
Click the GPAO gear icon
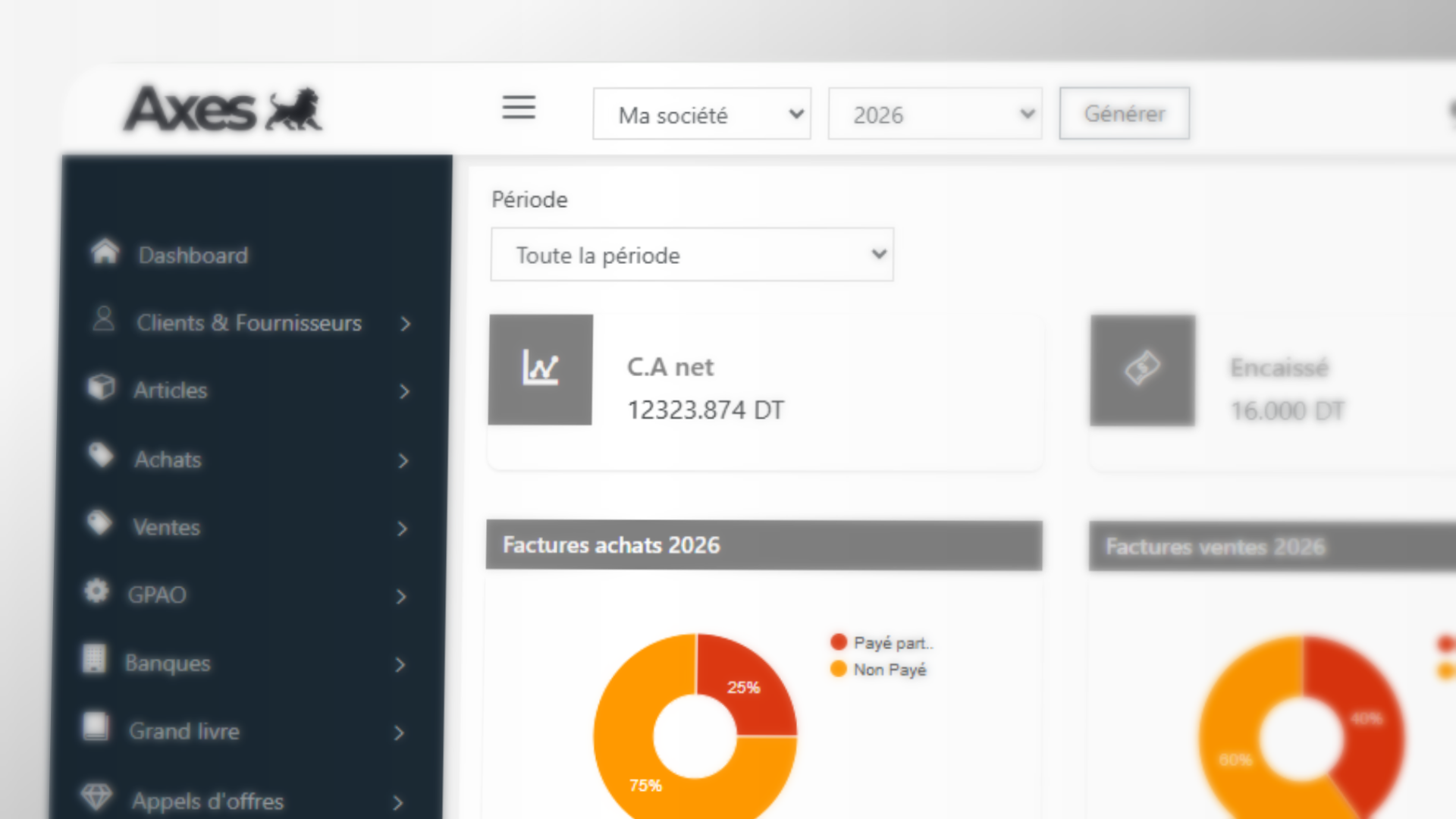[x=96, y=591]
